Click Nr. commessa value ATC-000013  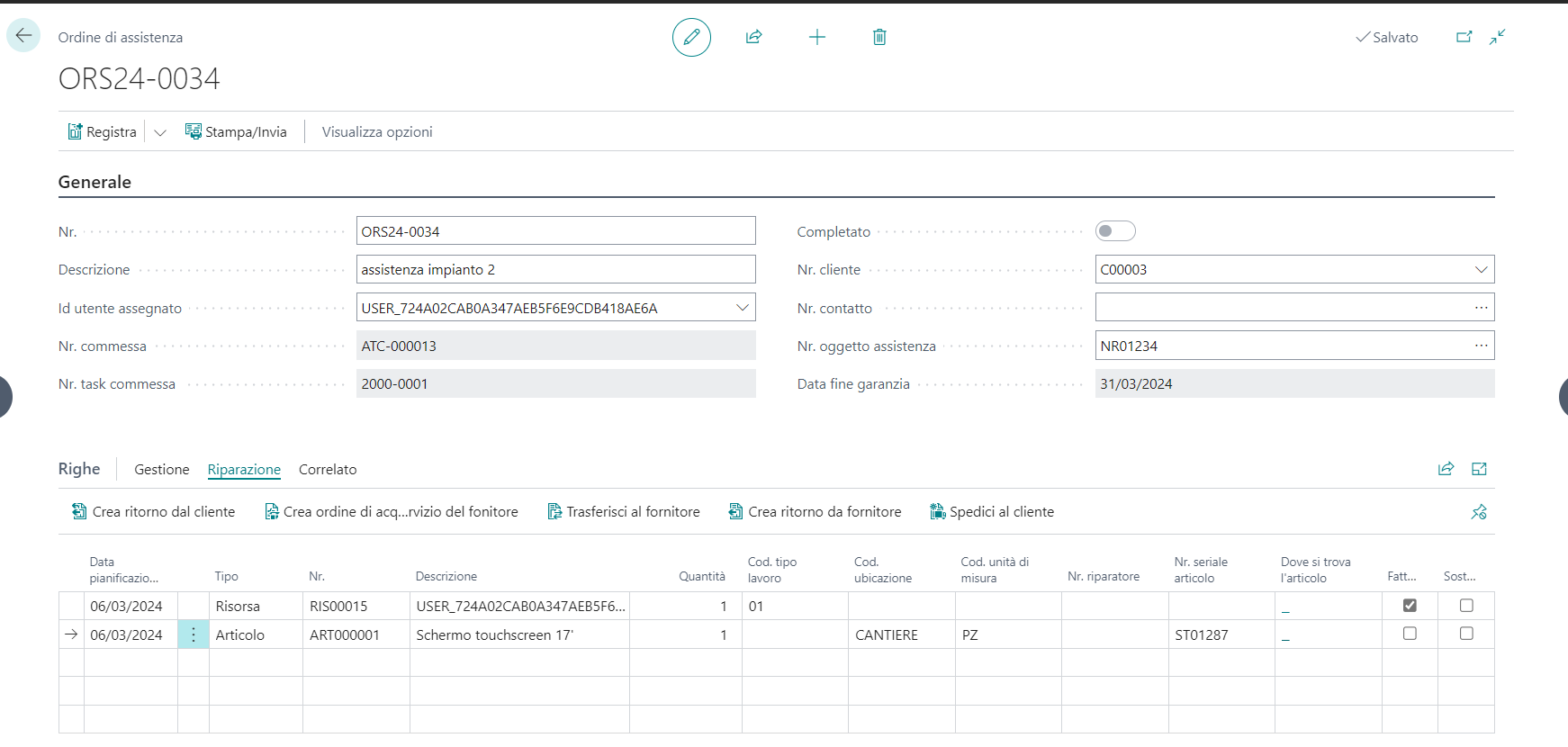pos(555,346)
